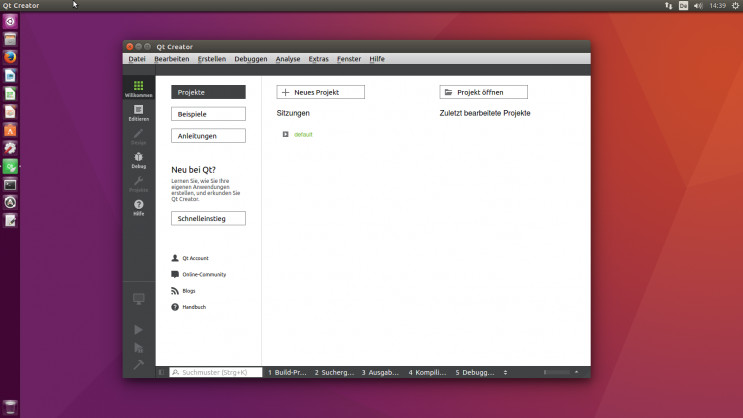Image resolution: width=743 pixels, height=418 pixels.
Task: Click the Projekt öffnen button
Action: pyautogui.click(x=483, y=92)
